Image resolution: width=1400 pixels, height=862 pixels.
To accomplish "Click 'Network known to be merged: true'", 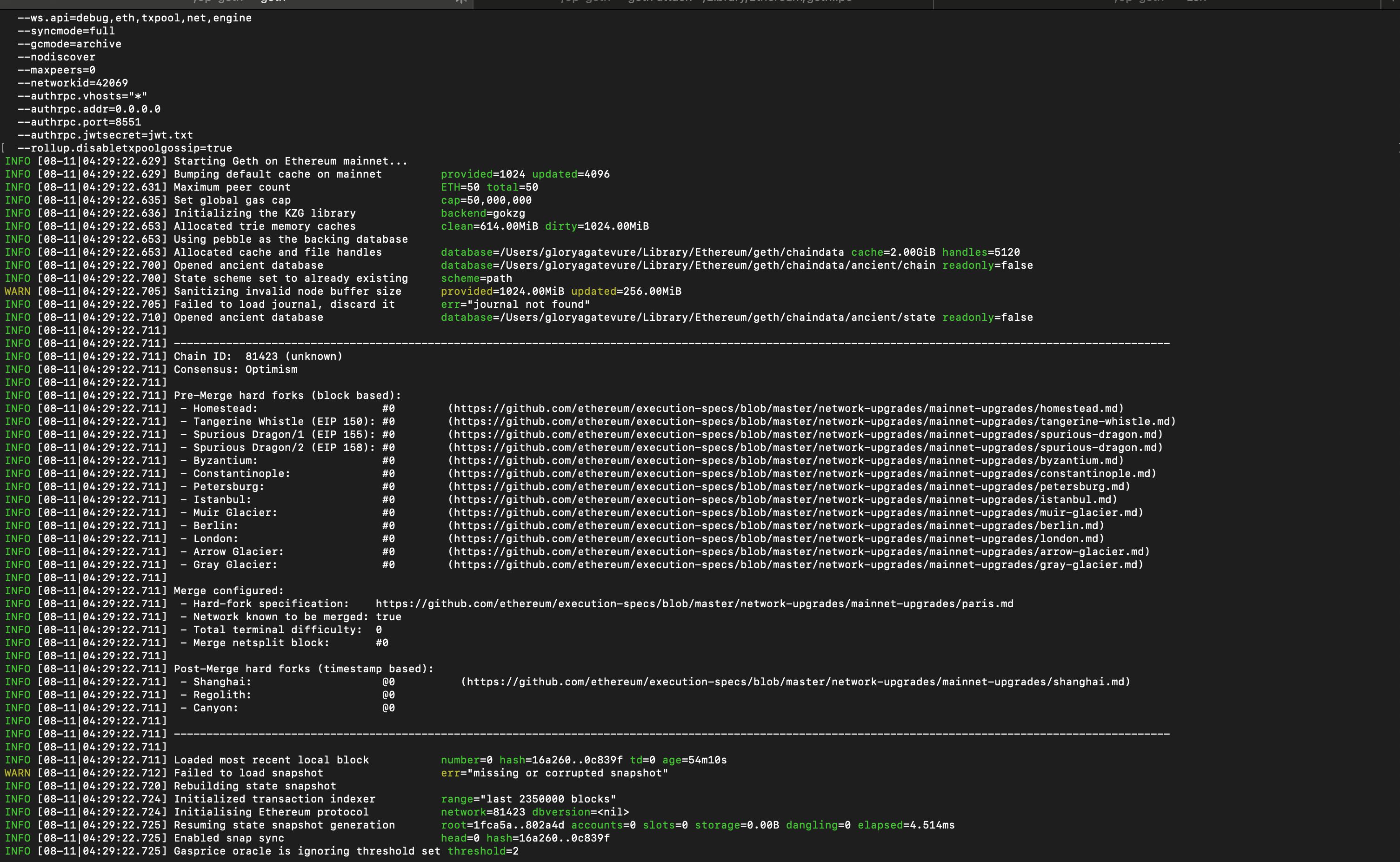I will click(297, 617).
